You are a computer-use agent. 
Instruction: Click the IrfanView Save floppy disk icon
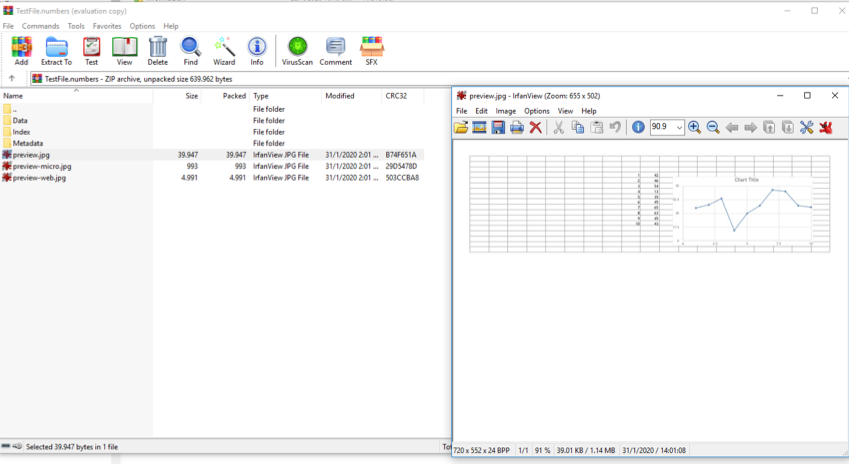[x=498, y=127]
